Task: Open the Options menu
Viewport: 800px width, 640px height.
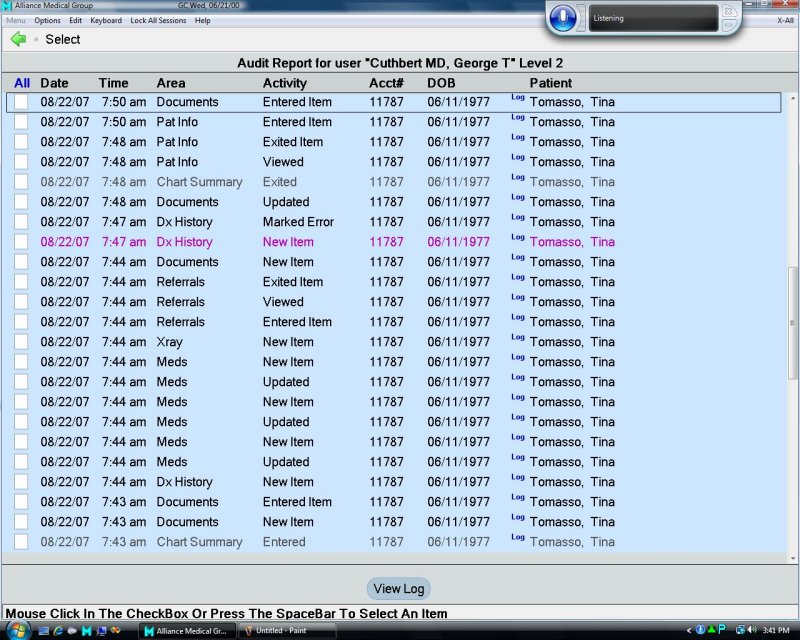Action: [47, 20]
